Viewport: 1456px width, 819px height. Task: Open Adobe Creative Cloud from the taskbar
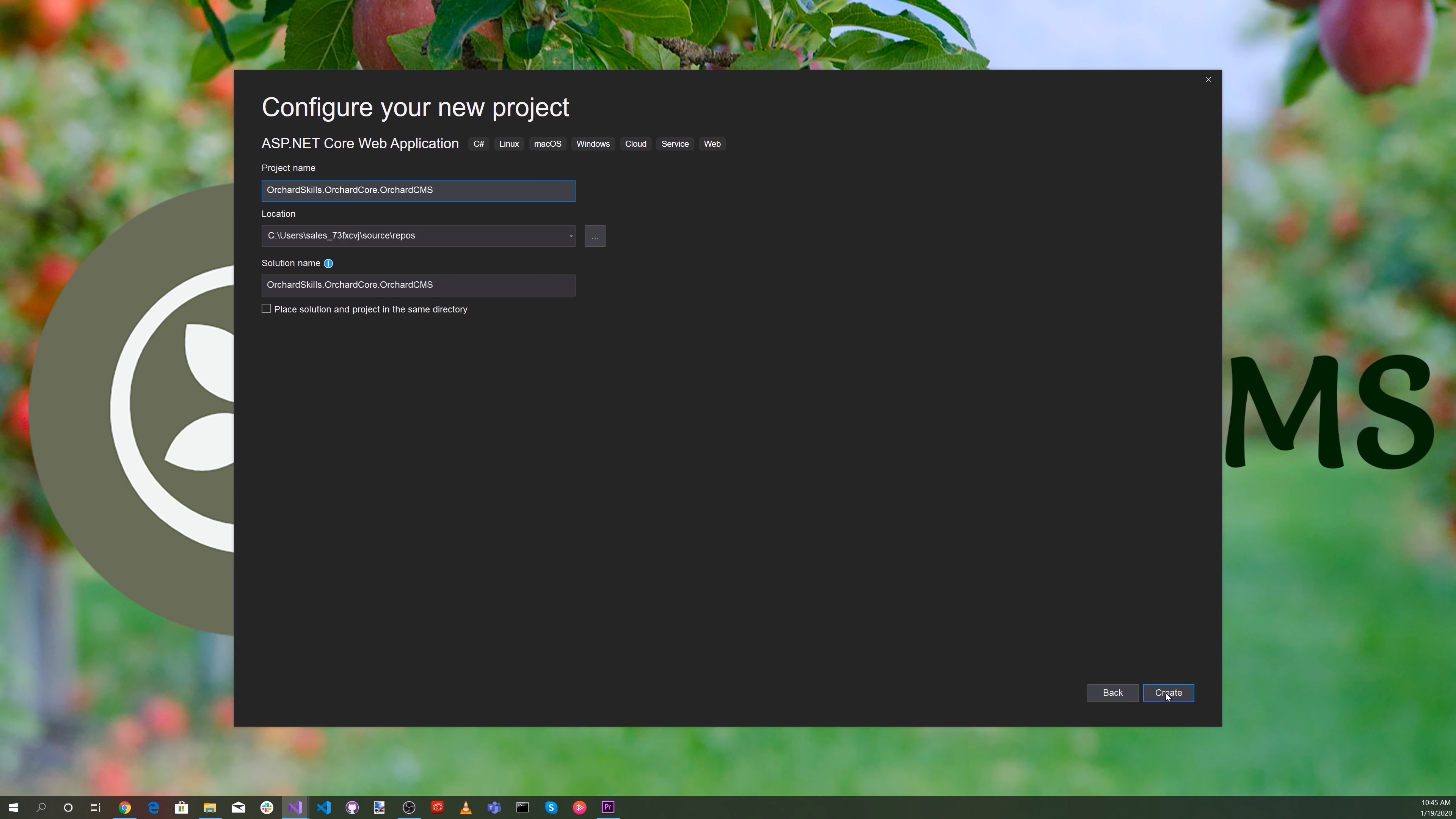pos(438,807)
